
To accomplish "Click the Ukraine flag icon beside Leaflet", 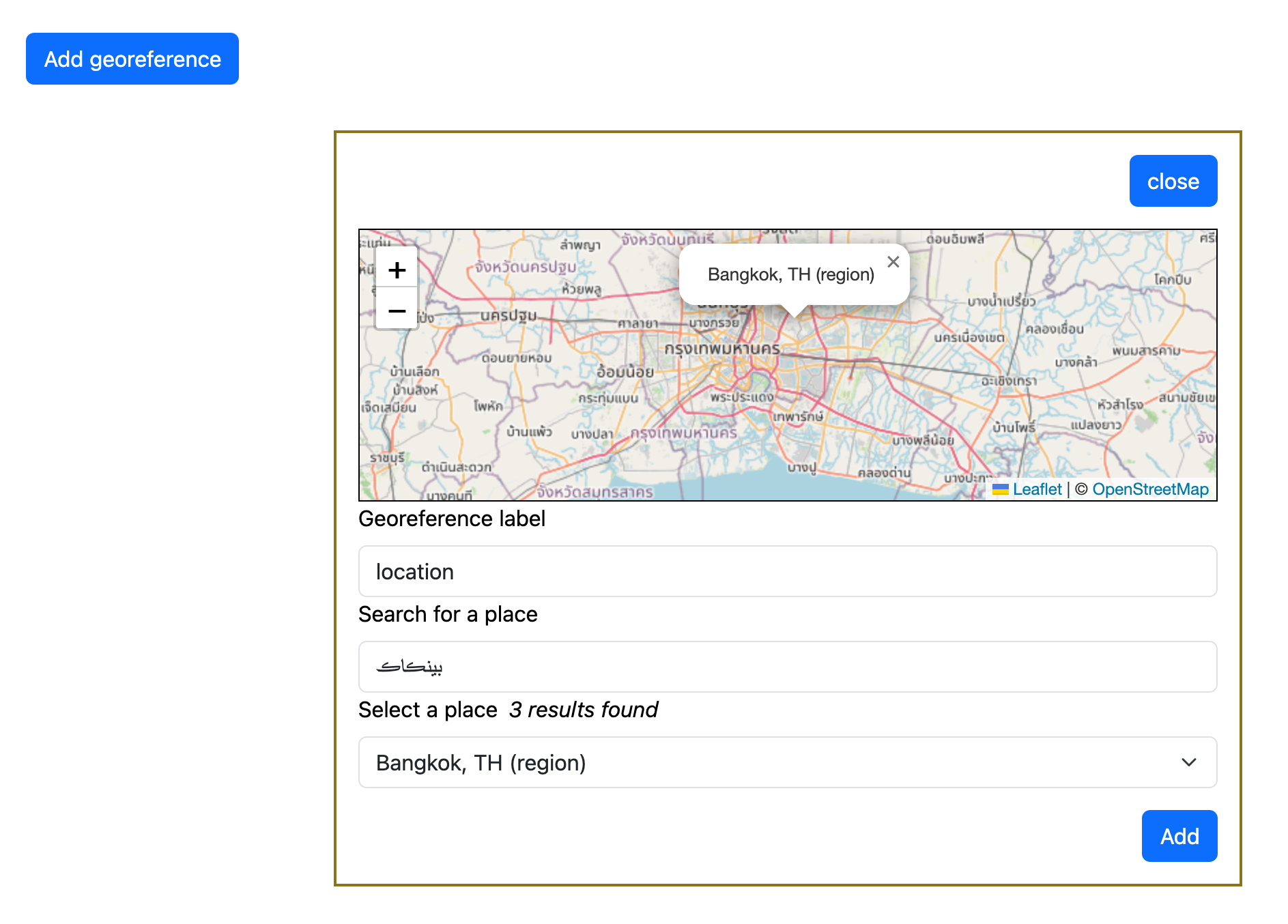I will 1000,489.
